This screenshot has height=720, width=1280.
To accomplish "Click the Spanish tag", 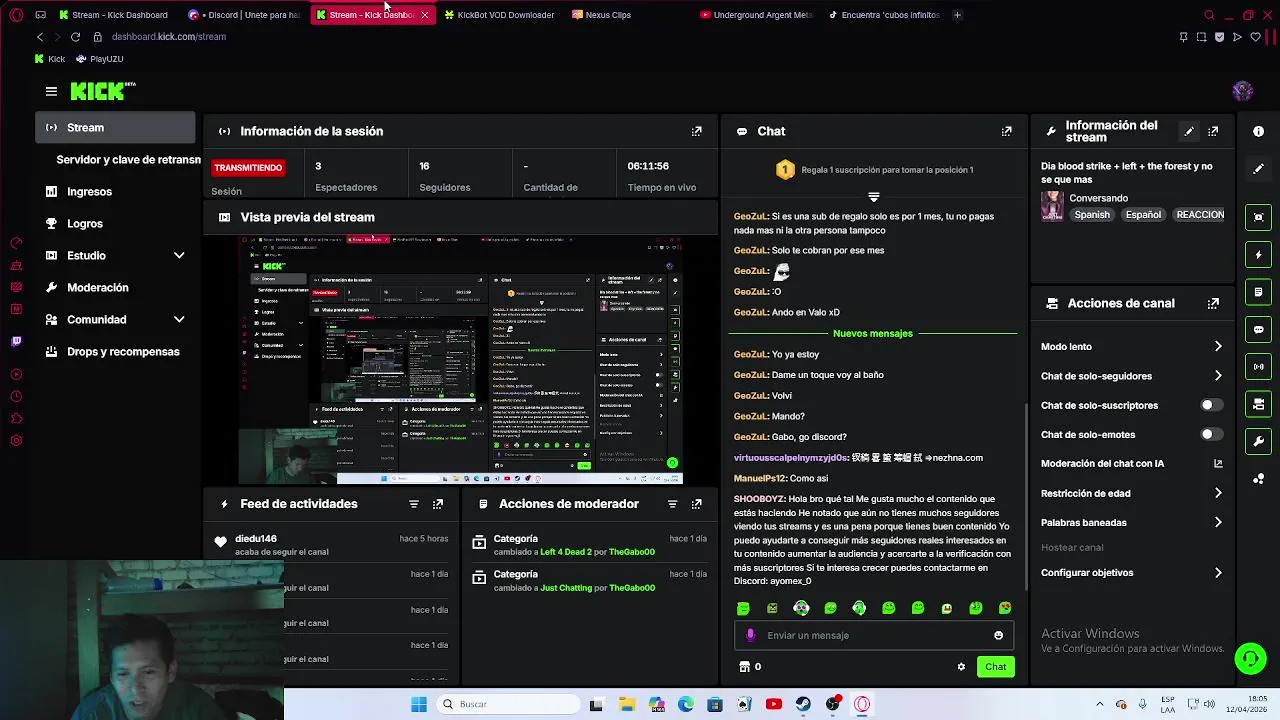I will [x=1091, y=215].
